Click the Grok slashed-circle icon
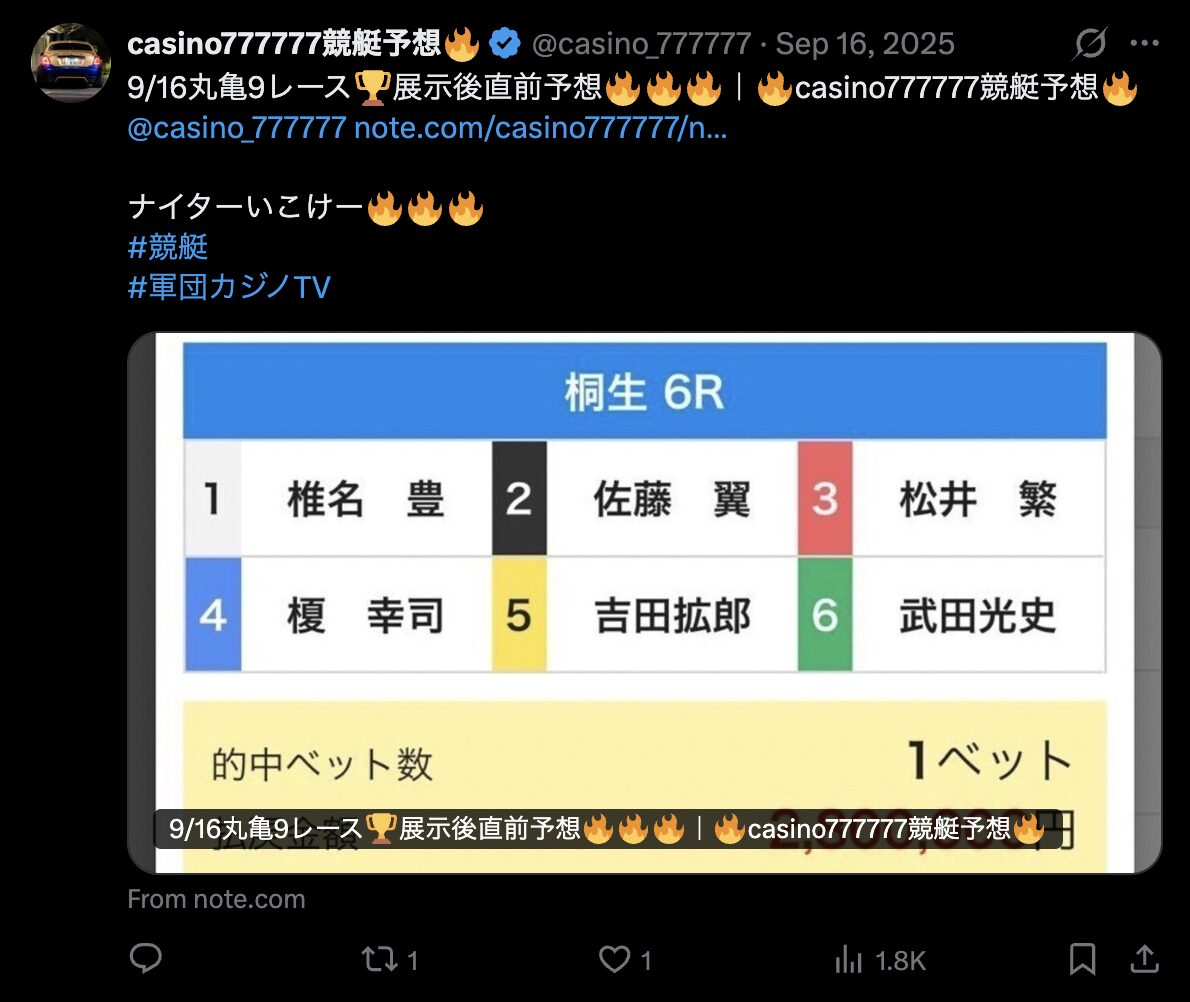 1091,43
